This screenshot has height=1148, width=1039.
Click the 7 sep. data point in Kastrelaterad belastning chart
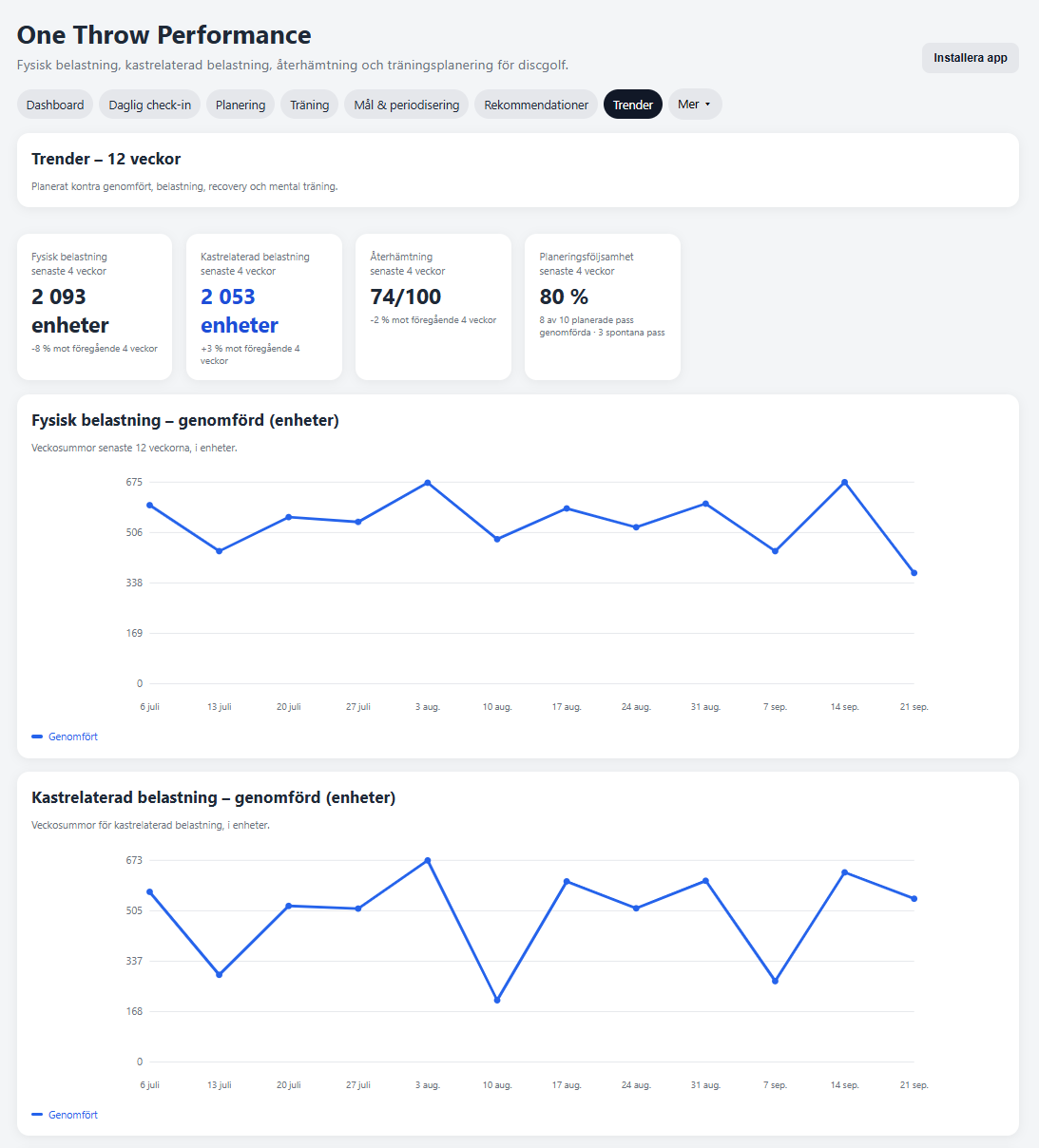pos(775,981)
